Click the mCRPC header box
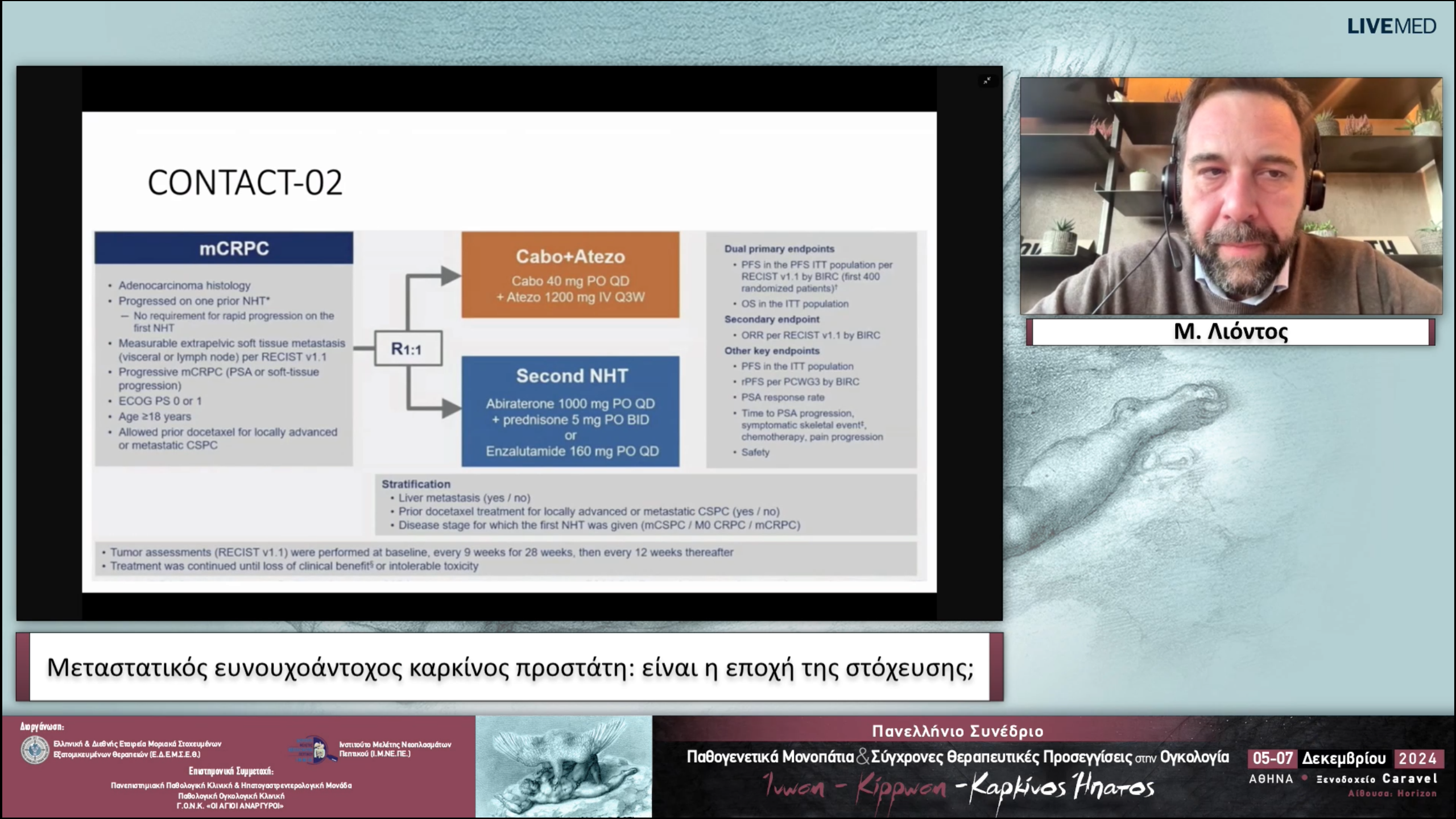This screenshot has height=819, width=1456. click(224, 248)
